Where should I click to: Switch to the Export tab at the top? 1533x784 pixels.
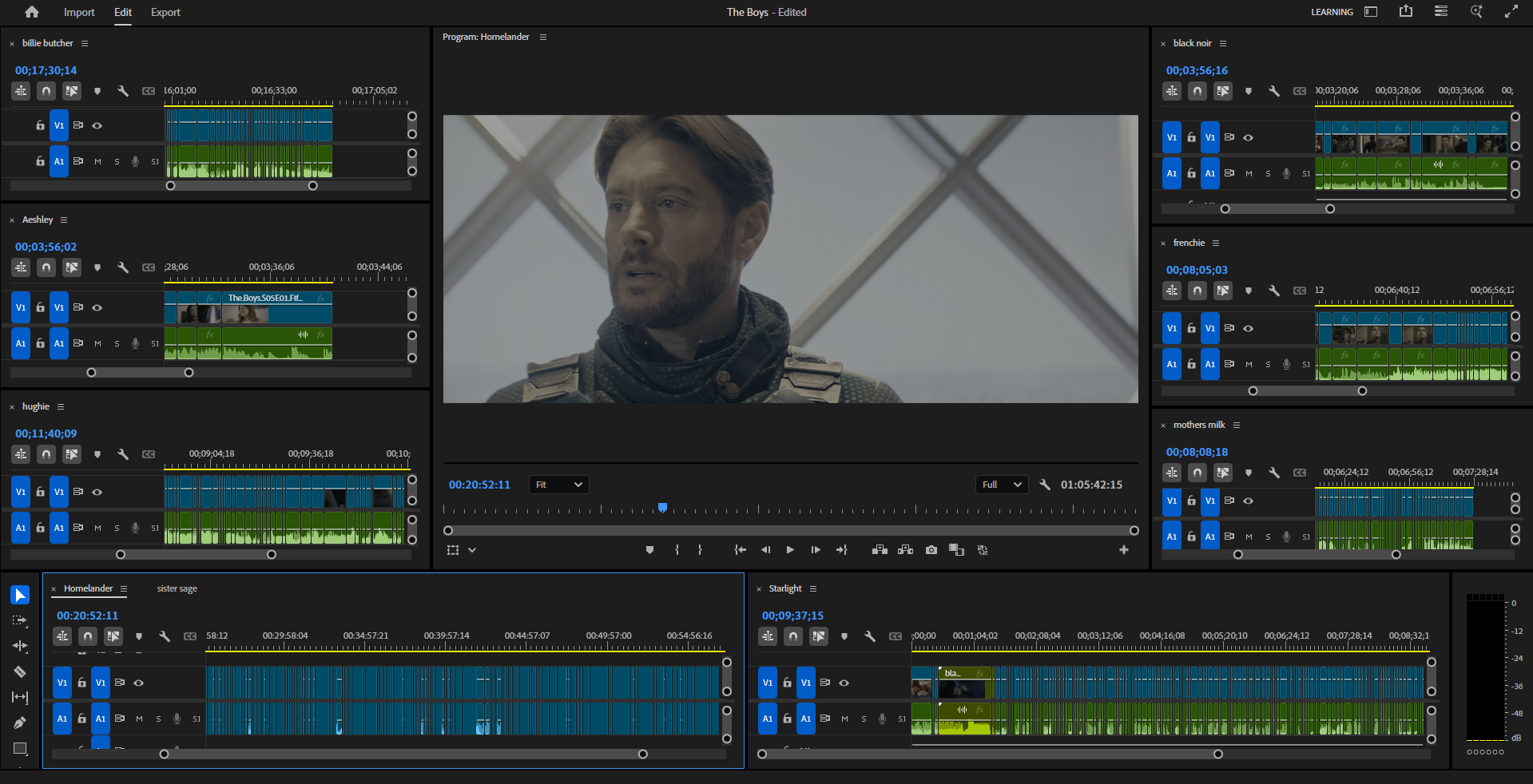click(165, 12)
